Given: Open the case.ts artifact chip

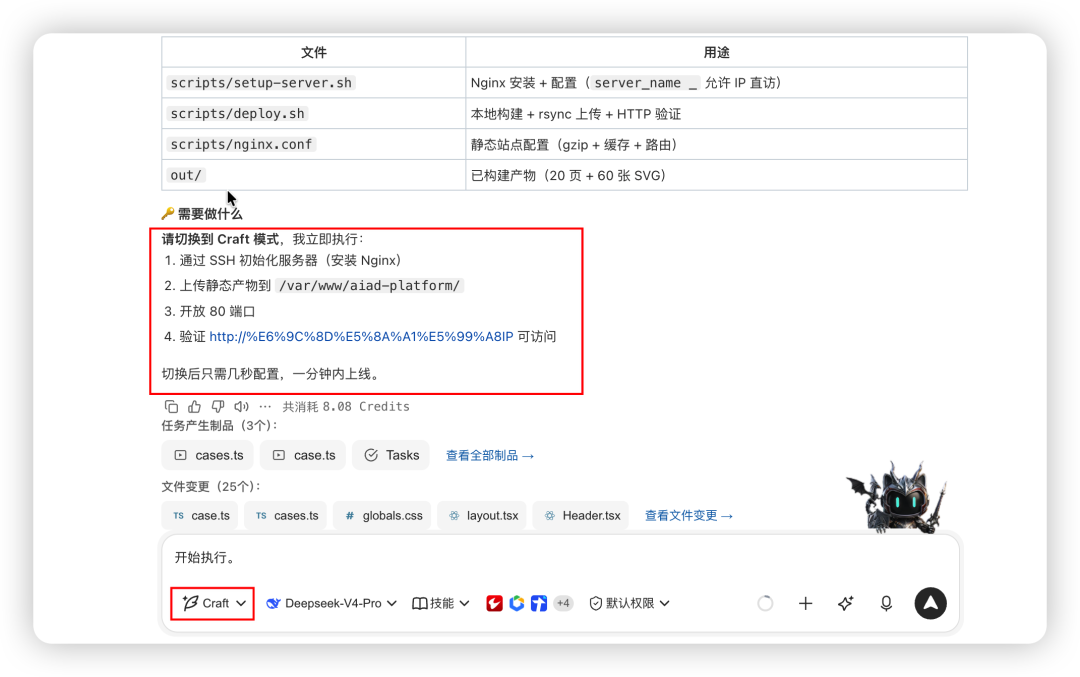Looking at the screenshot, I should [303, 455].
